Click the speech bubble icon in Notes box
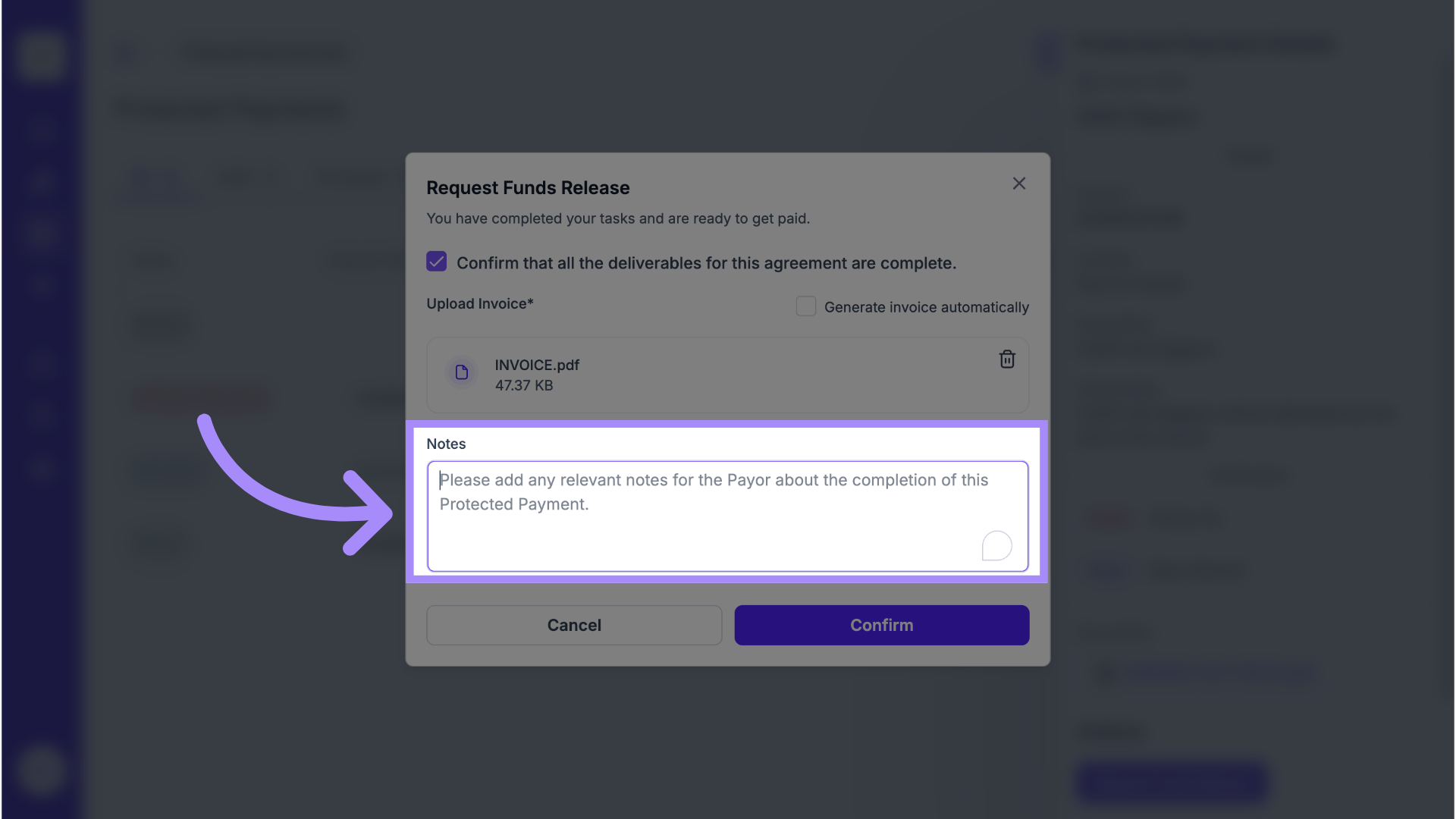1456x819 pixels. click(996, 545)
